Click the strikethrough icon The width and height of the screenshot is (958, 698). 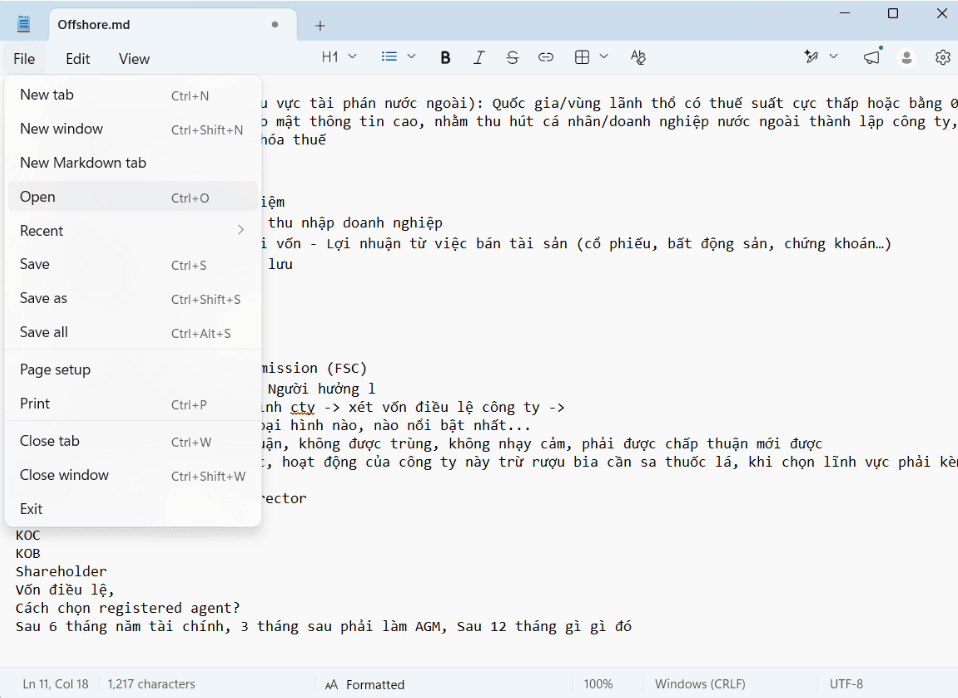[513, 57]
